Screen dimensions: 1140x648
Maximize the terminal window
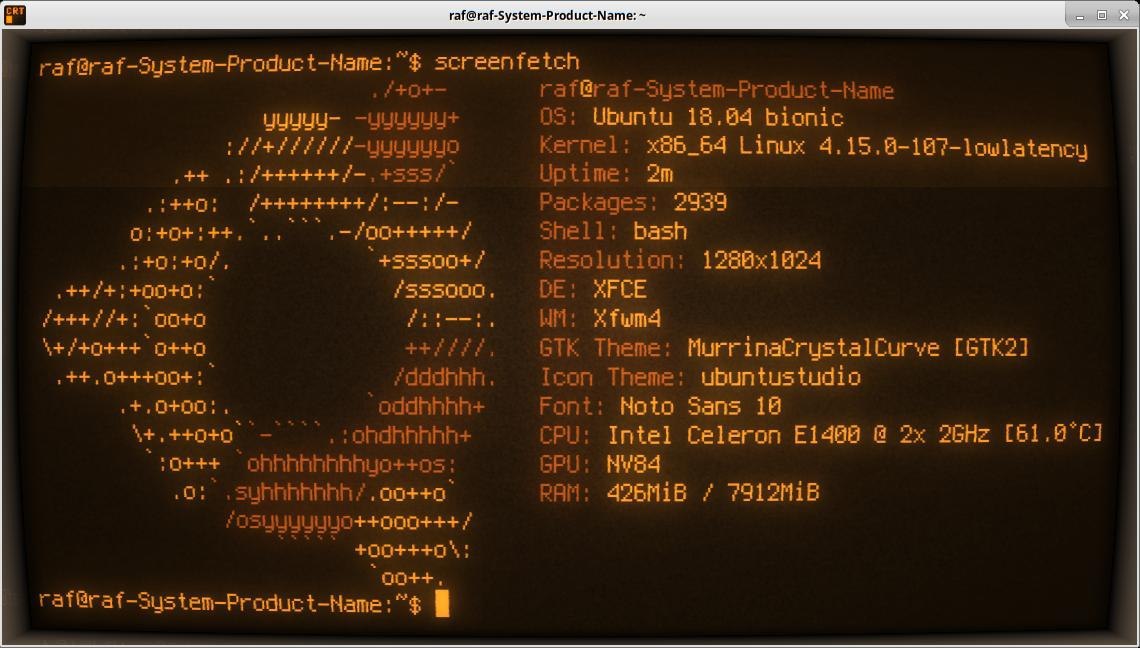coord(1101,15)
